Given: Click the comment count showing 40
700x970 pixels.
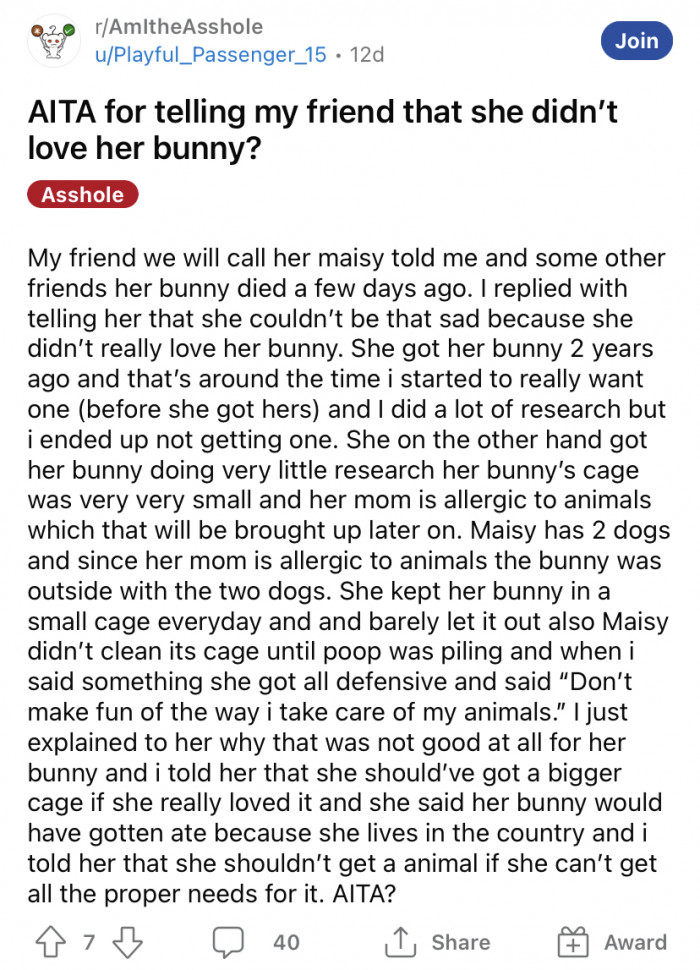Looking at the screenshot, I should coord(285,941).
